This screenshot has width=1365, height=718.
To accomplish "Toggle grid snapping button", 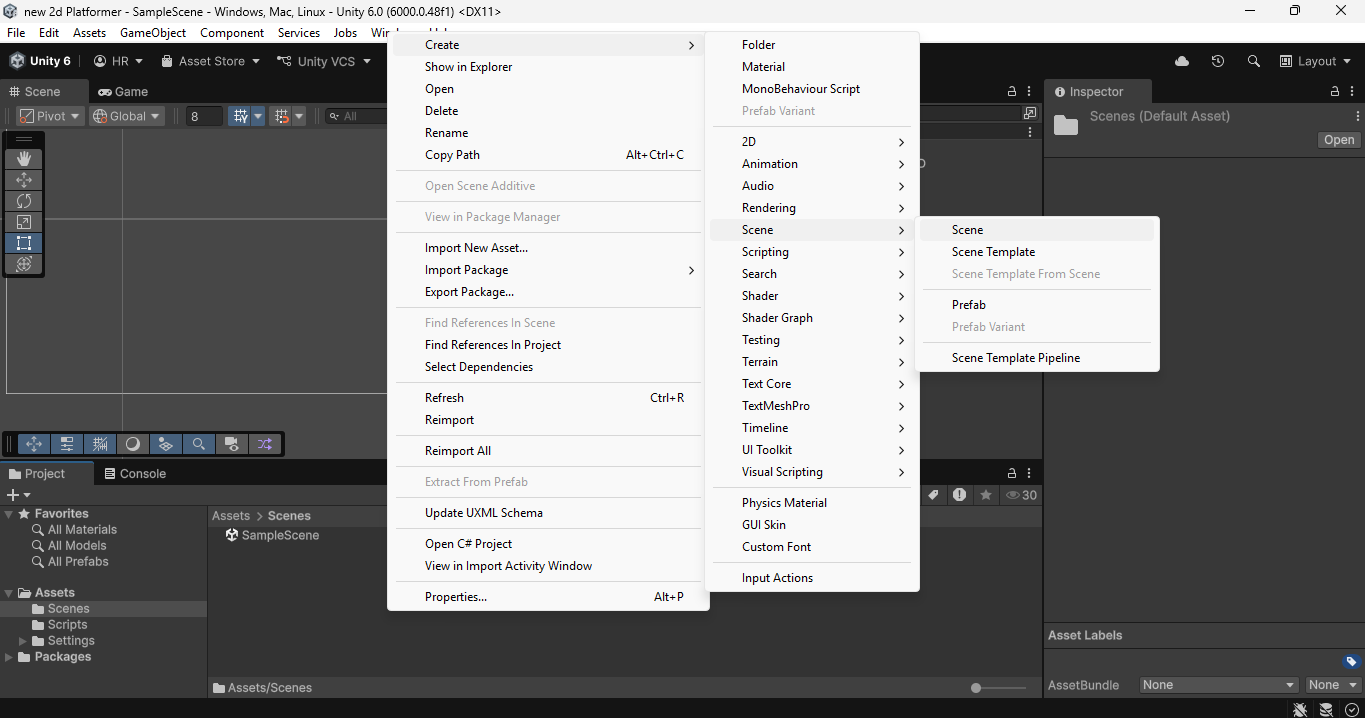I will [281, 116].
